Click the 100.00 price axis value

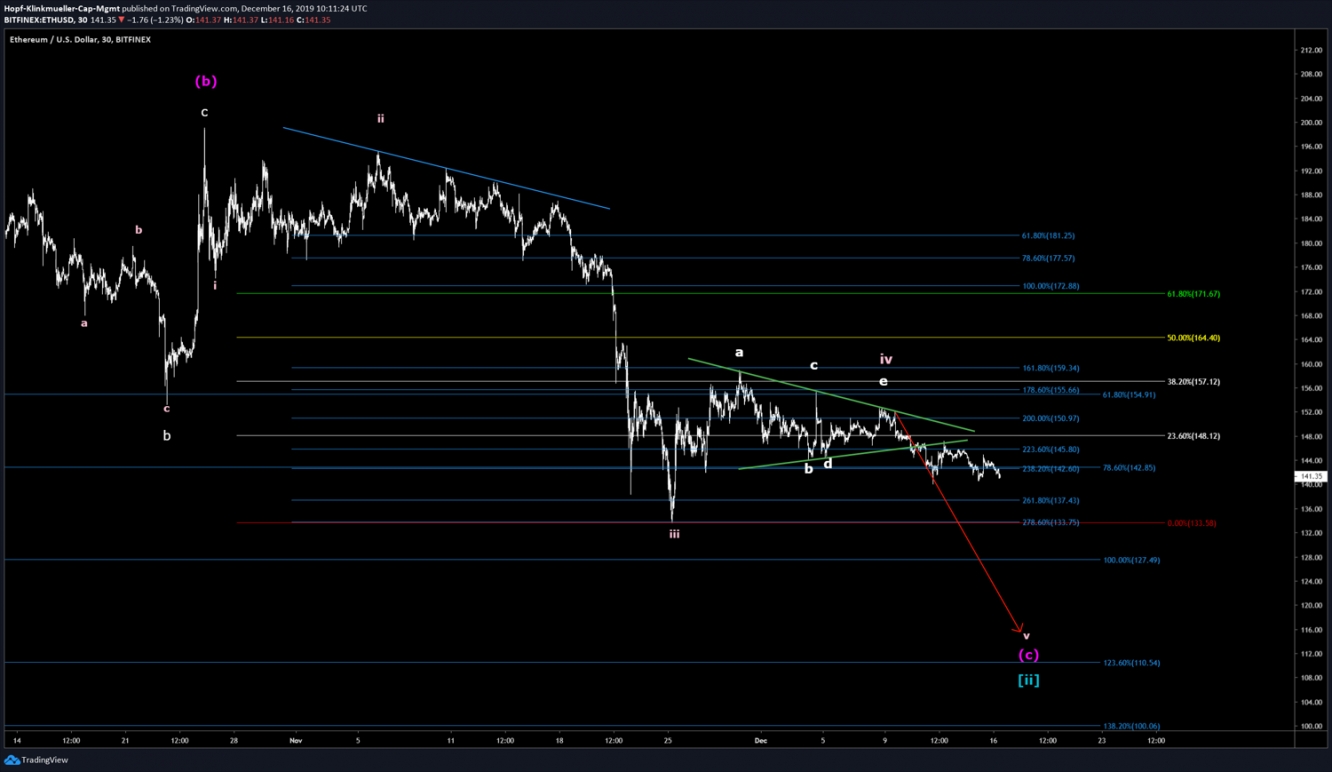[x=1310, y=726]
